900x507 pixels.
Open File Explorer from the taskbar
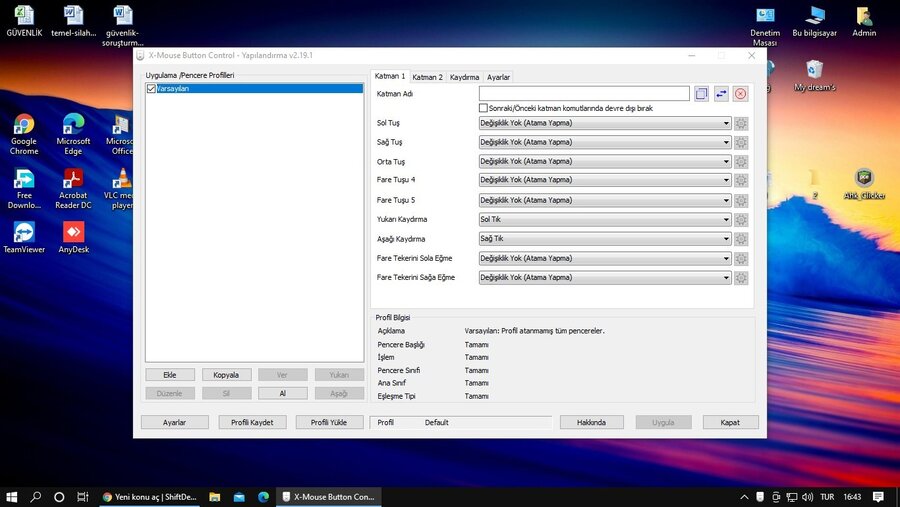coord(240,497)
